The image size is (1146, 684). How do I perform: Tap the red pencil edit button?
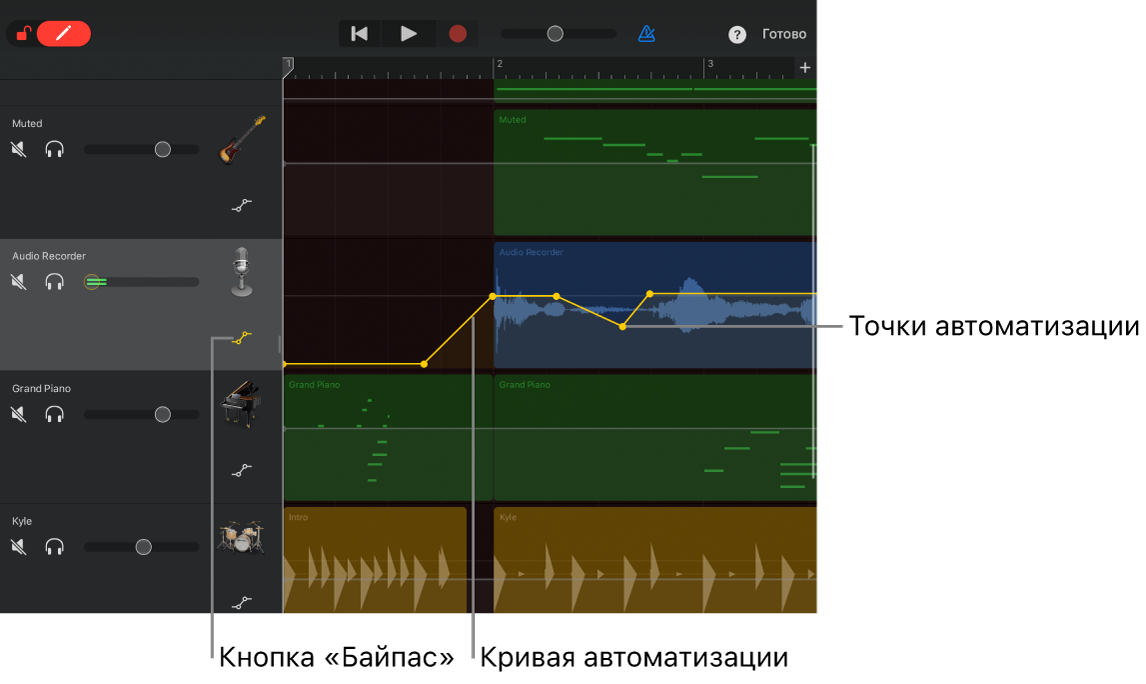64,34
